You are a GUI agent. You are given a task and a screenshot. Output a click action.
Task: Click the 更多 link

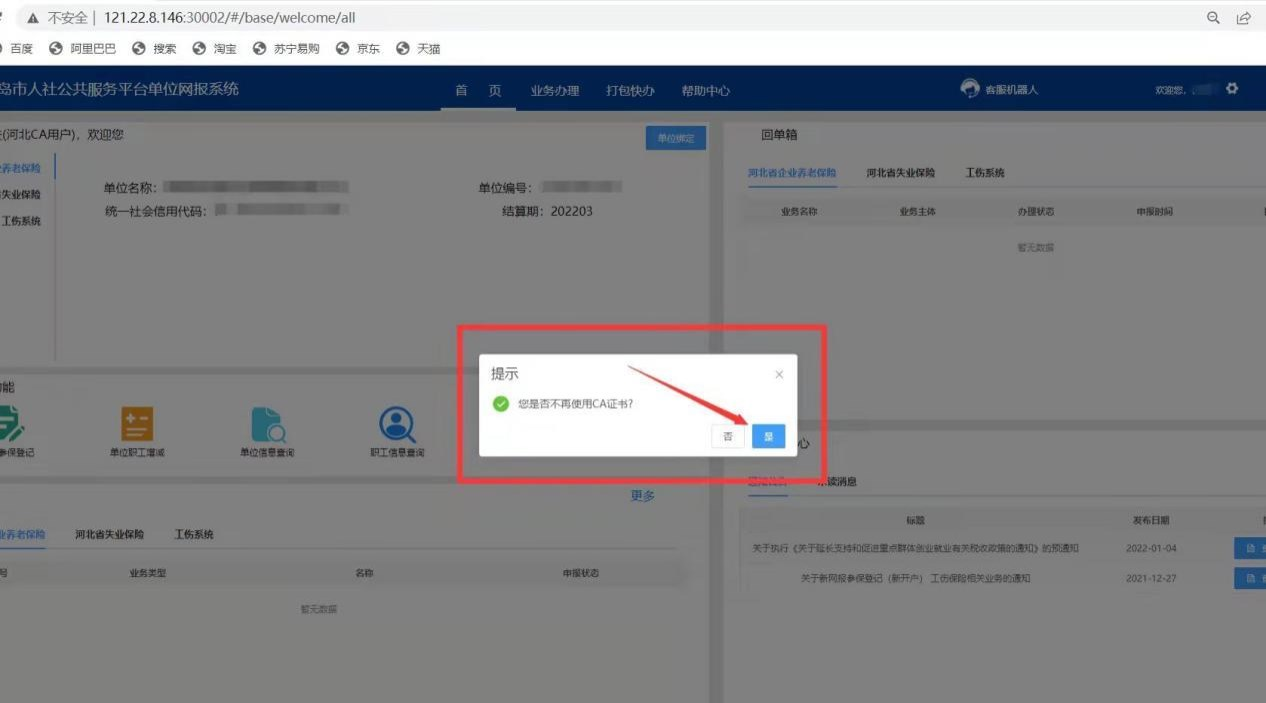pyautogui.click(x=642, y=496)
